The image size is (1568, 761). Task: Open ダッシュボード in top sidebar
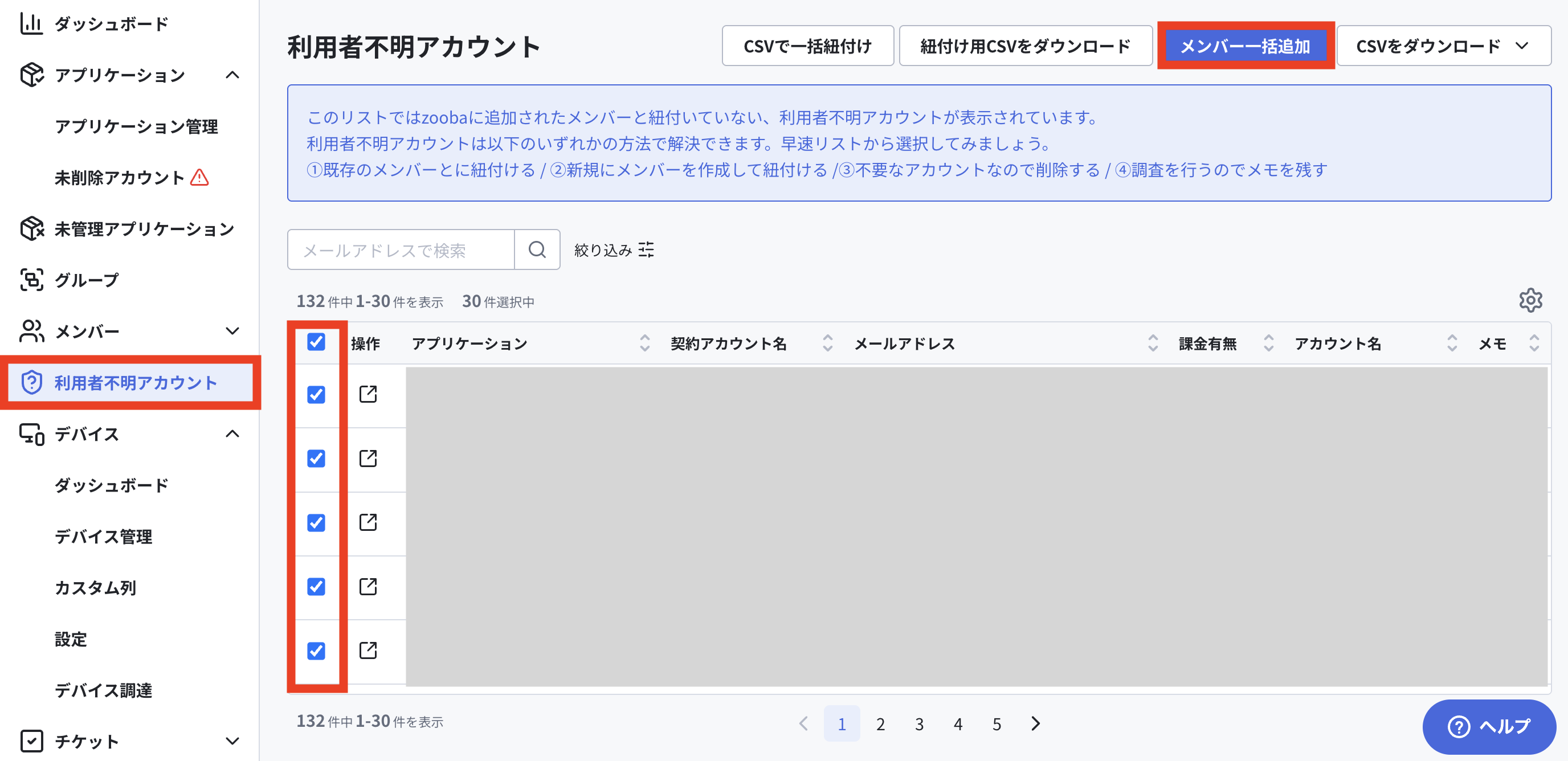[x=112, y=24]
